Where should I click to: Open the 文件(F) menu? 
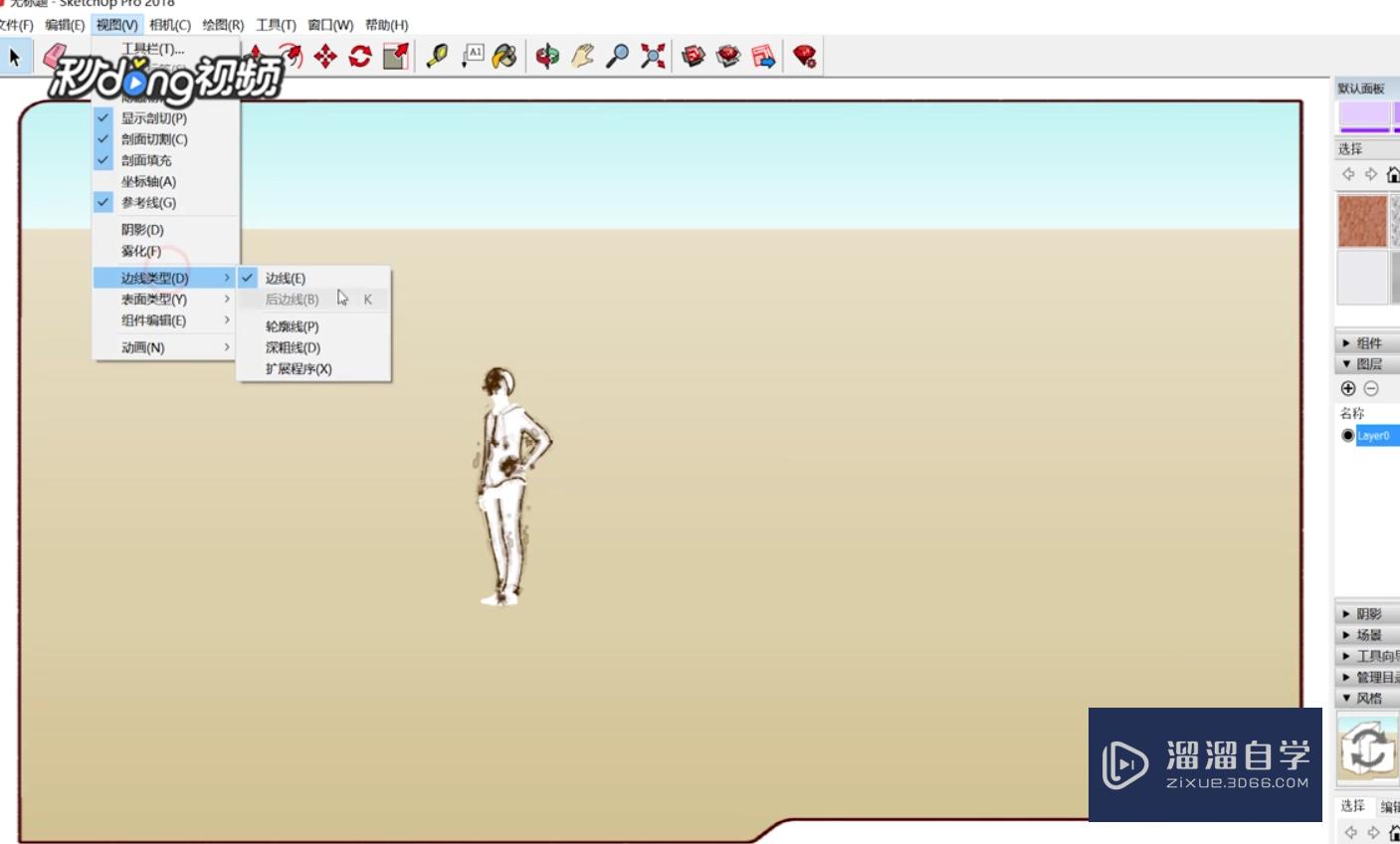point(16,25)
